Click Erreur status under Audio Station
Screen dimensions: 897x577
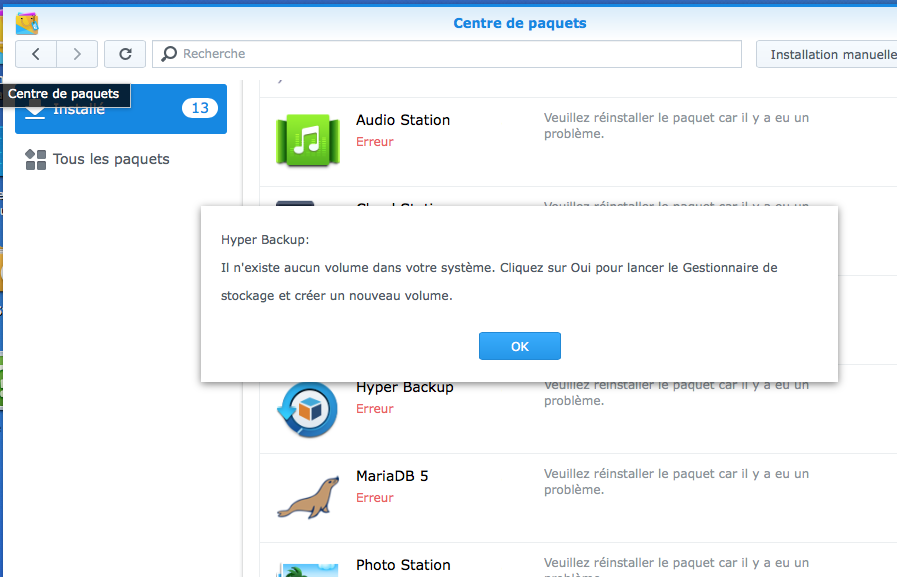[375, 142]
